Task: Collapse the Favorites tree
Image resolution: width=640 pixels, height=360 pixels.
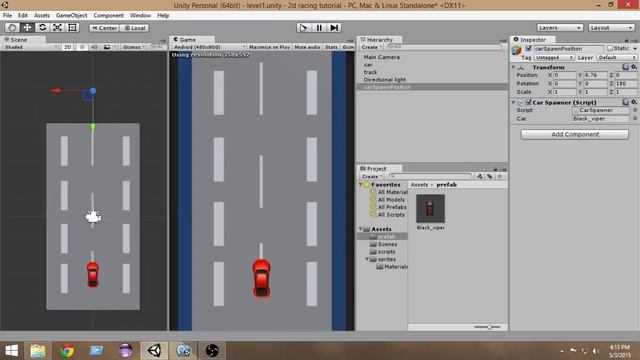Action: click(x=361, y=184)
